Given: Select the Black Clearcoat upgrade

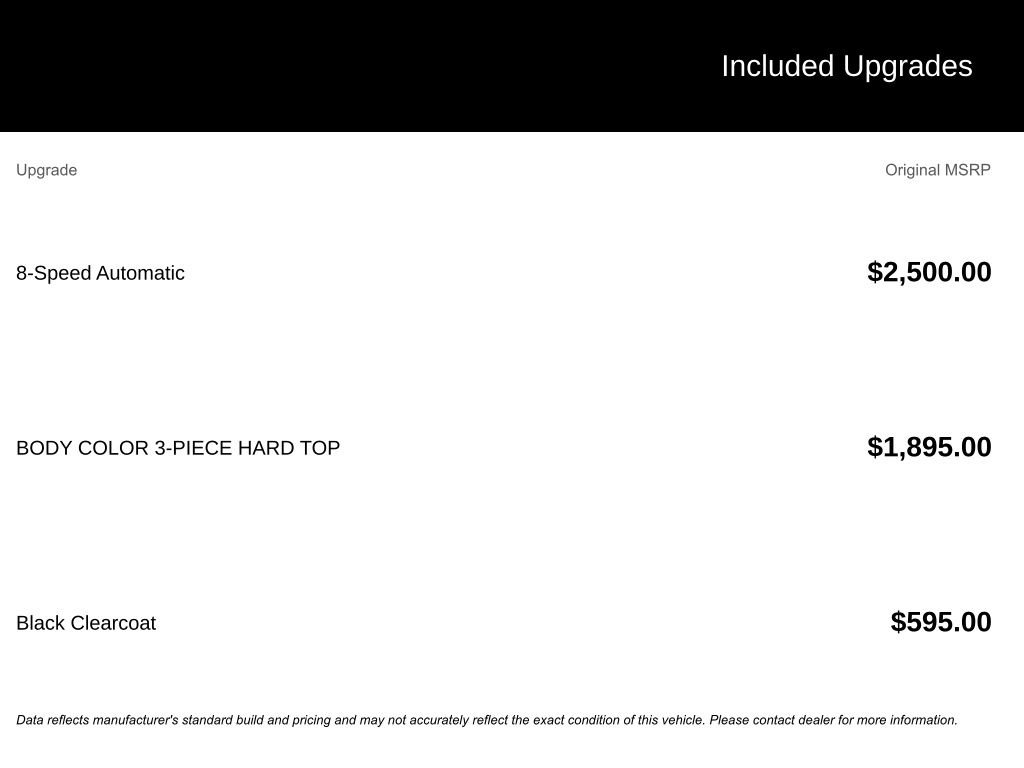Looking at the screenshot, I should (86, 623).
